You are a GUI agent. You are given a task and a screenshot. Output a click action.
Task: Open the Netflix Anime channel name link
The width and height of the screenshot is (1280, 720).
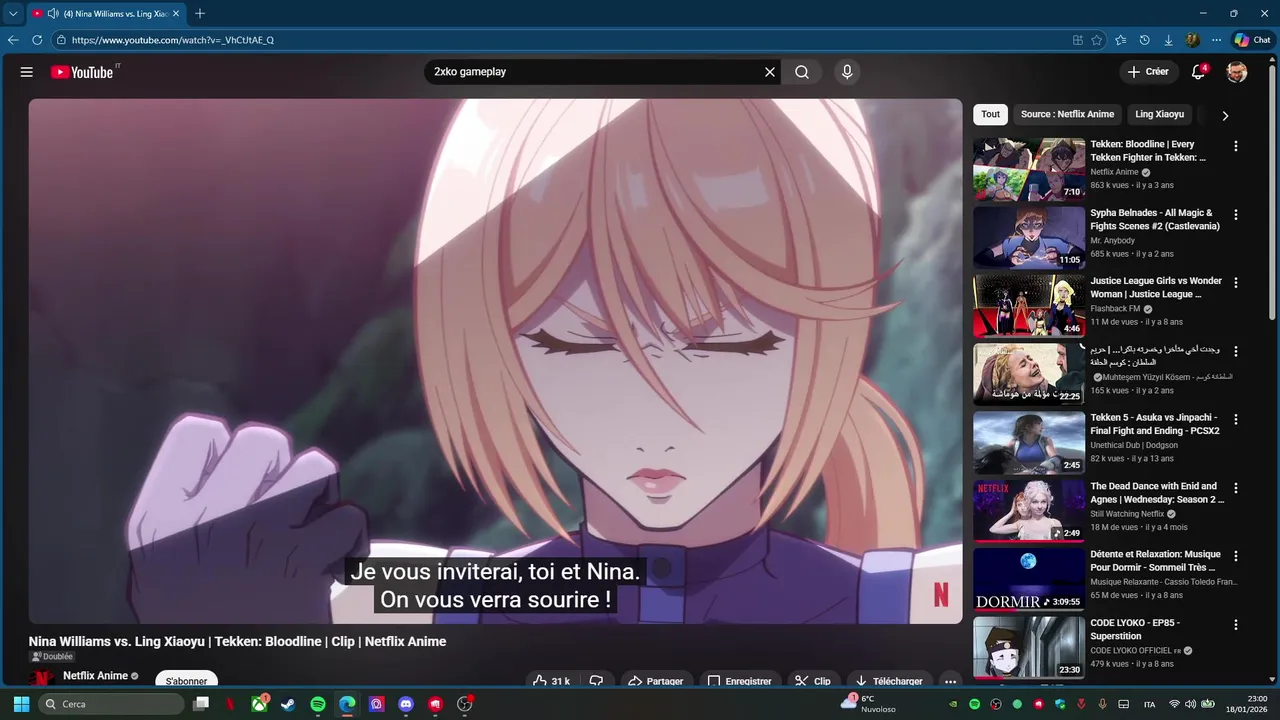(96, 676)
